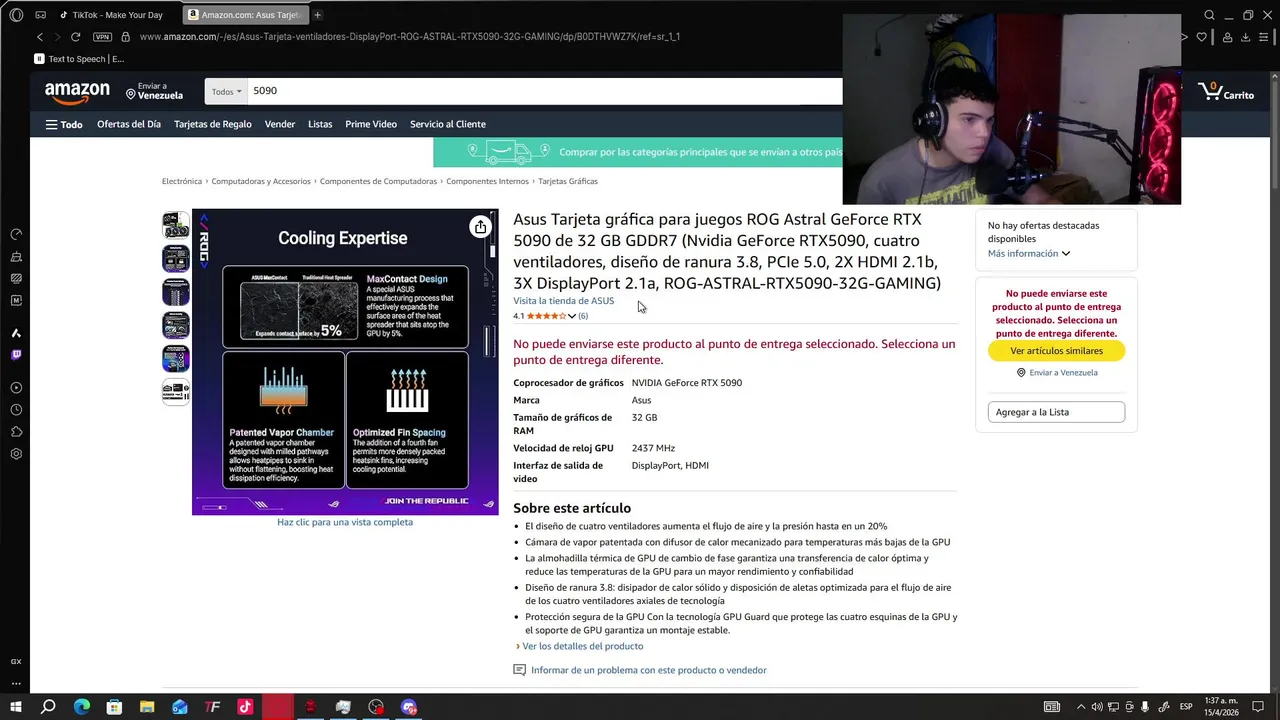Click Computadoras y Accesorios breadcrumb
1280x720 pixels.
click(261, 181)
